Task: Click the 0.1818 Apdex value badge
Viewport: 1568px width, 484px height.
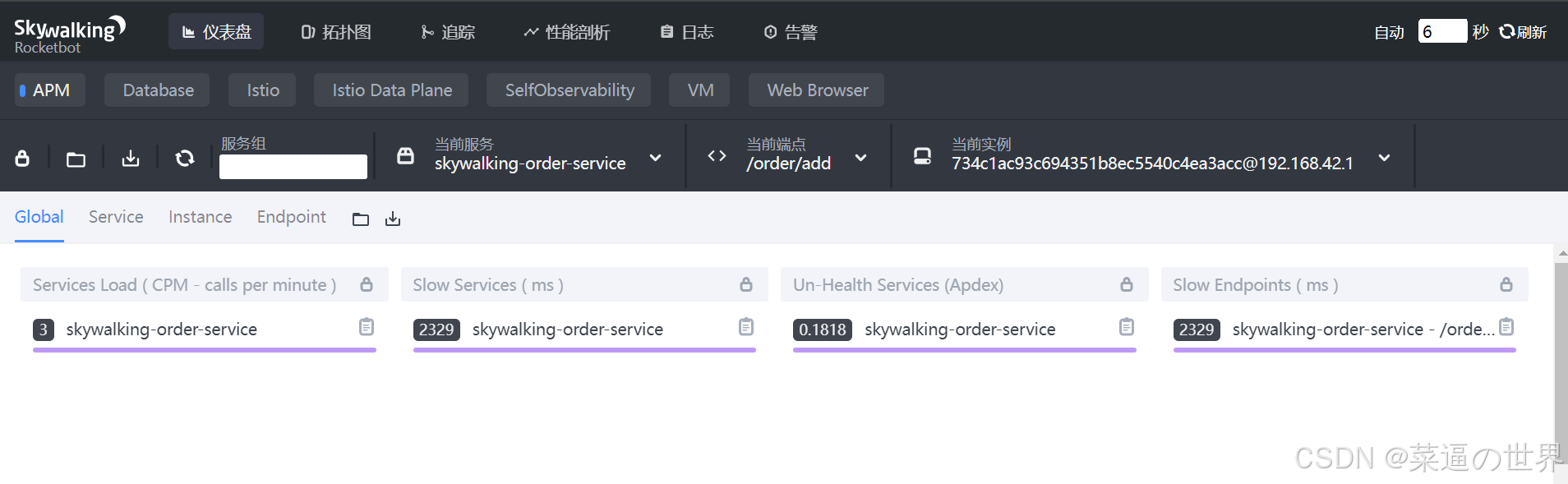Action: (x=822, y=330)
